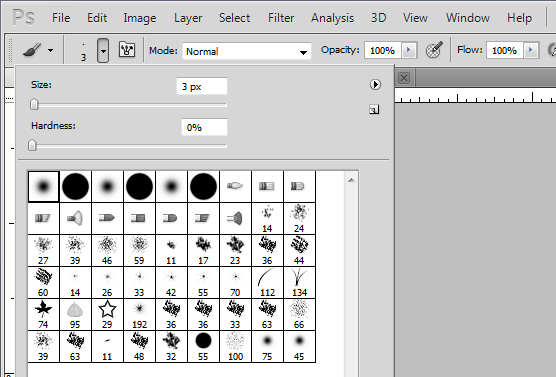The image size is (556, 377).
Task: Create a new preset from this brush
Action: pyautogui.click(x=374, y=110)
